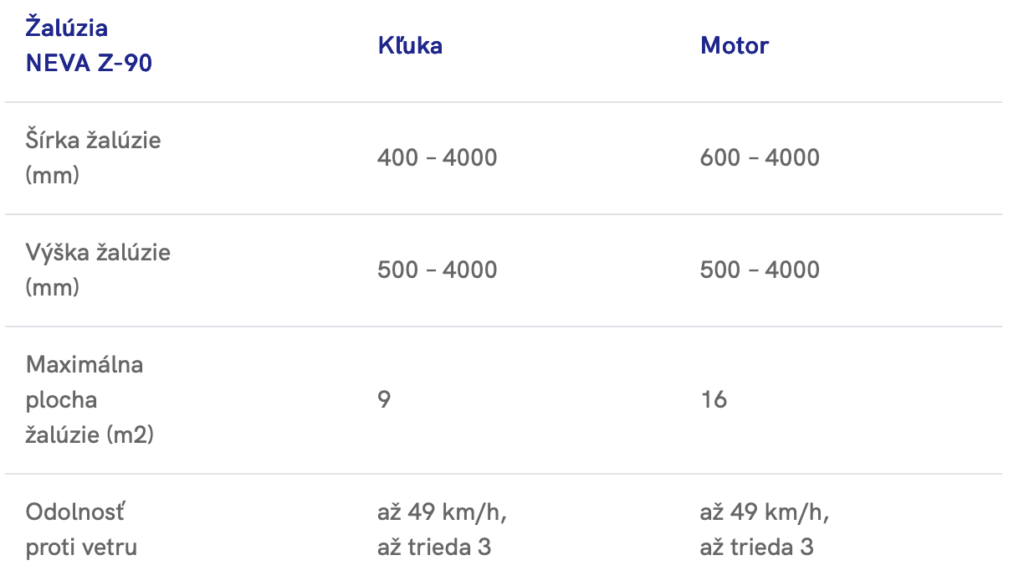Image resolution: width=1024 pixels, height=586 pixels.
Task: Select the Motor column header
Action: click(735, 45)
